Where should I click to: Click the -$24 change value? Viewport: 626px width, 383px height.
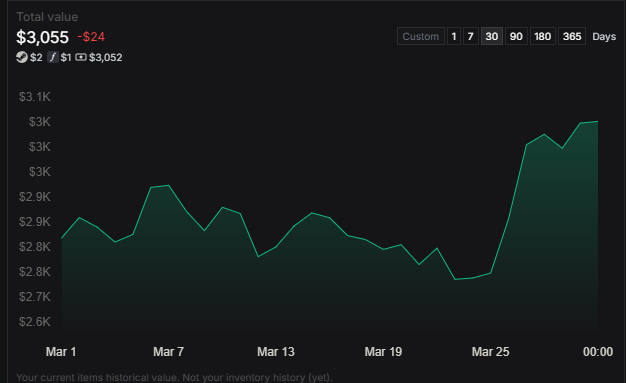click(x=91, y=37)
